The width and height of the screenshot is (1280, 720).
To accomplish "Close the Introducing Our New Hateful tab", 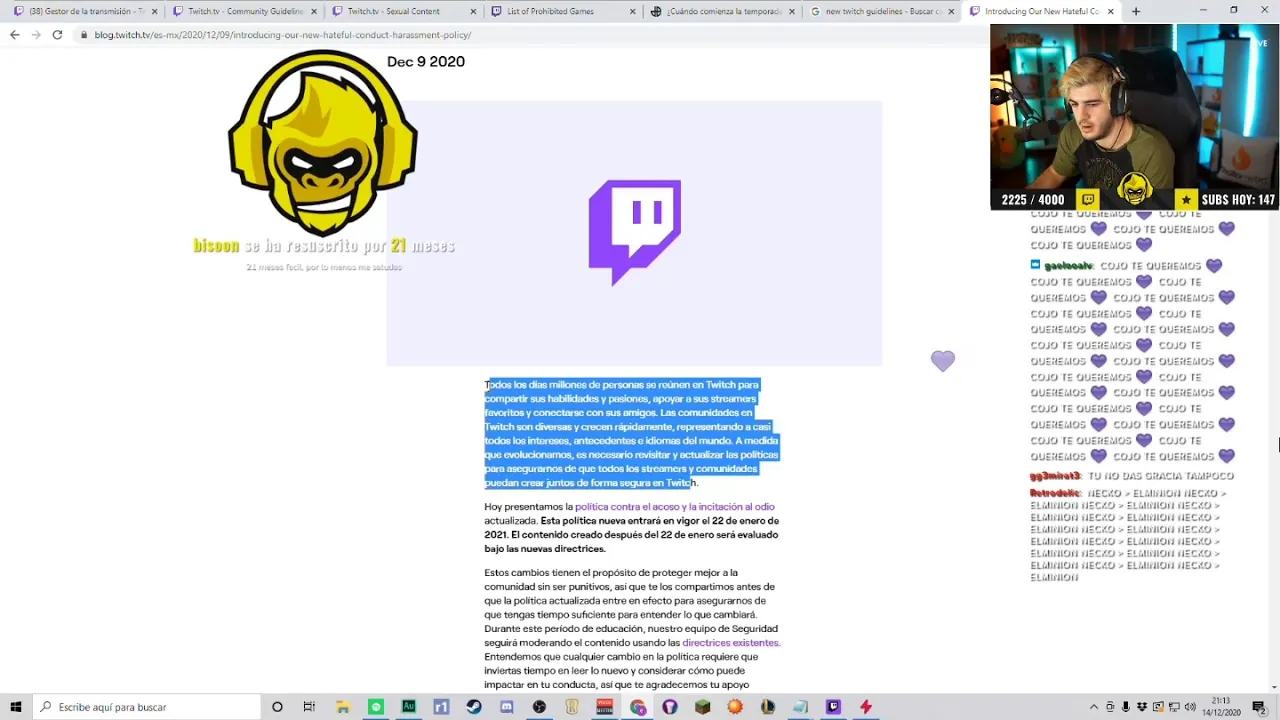I will pos(1111,12).
